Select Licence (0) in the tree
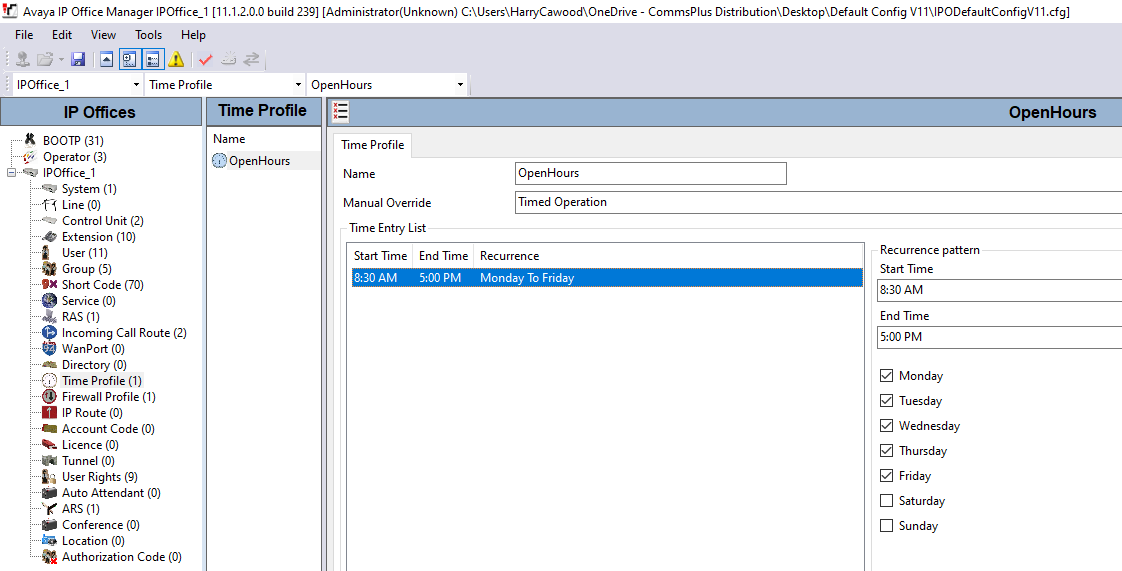1122x571 pixels. click(x=90, y=445)
